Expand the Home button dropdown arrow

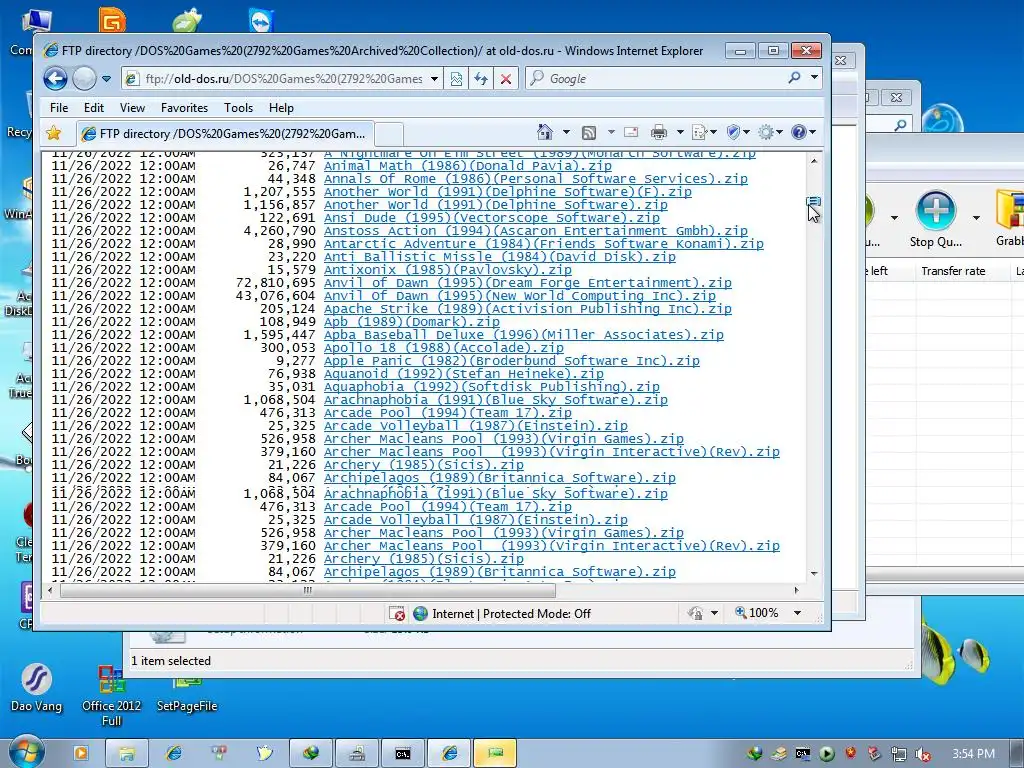click(566, 133)
